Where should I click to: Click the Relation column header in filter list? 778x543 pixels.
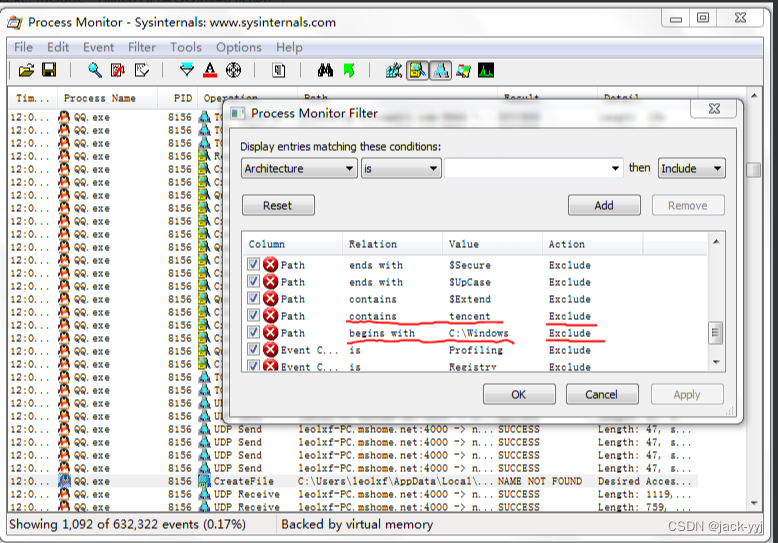point(392,244)
